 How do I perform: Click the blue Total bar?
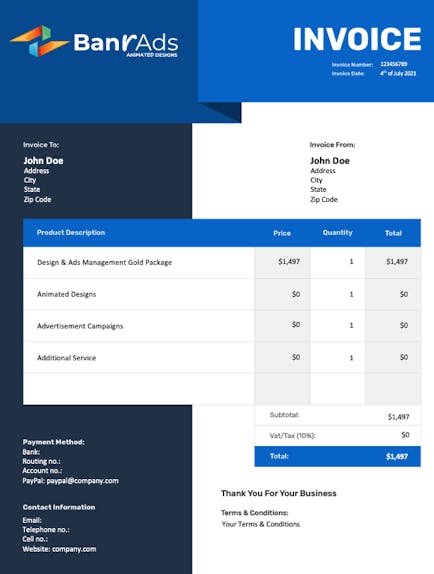337,456
